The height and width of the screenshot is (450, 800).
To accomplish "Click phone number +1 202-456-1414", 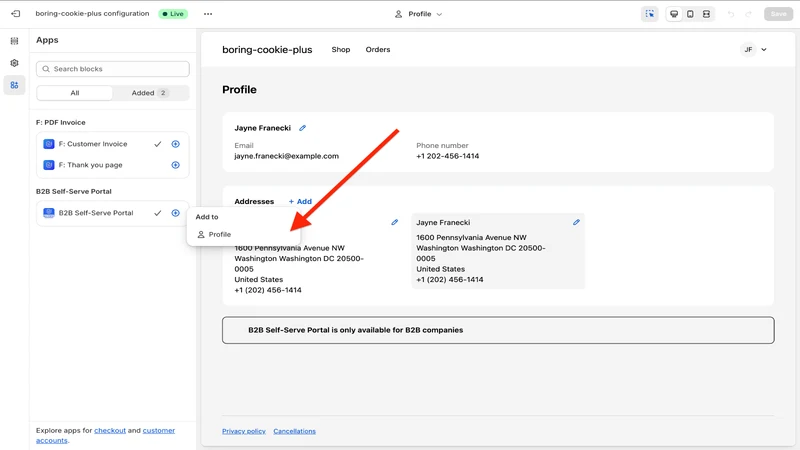I will pyautogui.click(x=447, y=156).
